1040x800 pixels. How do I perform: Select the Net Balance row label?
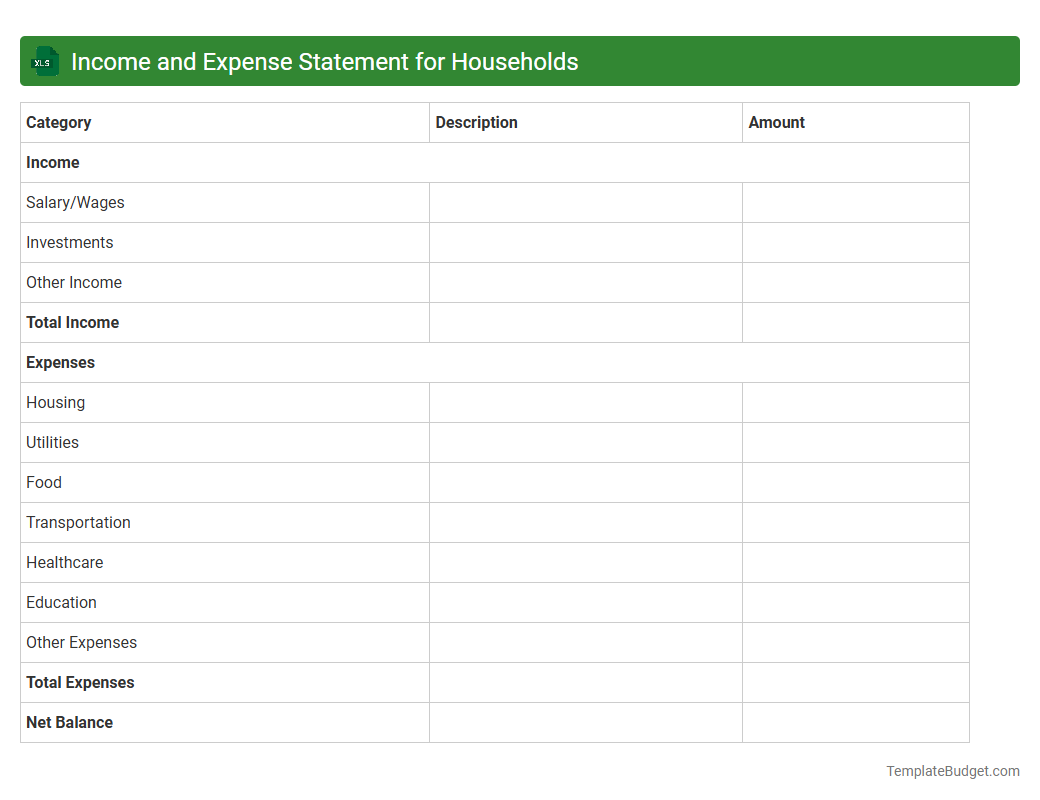point(69,722)
